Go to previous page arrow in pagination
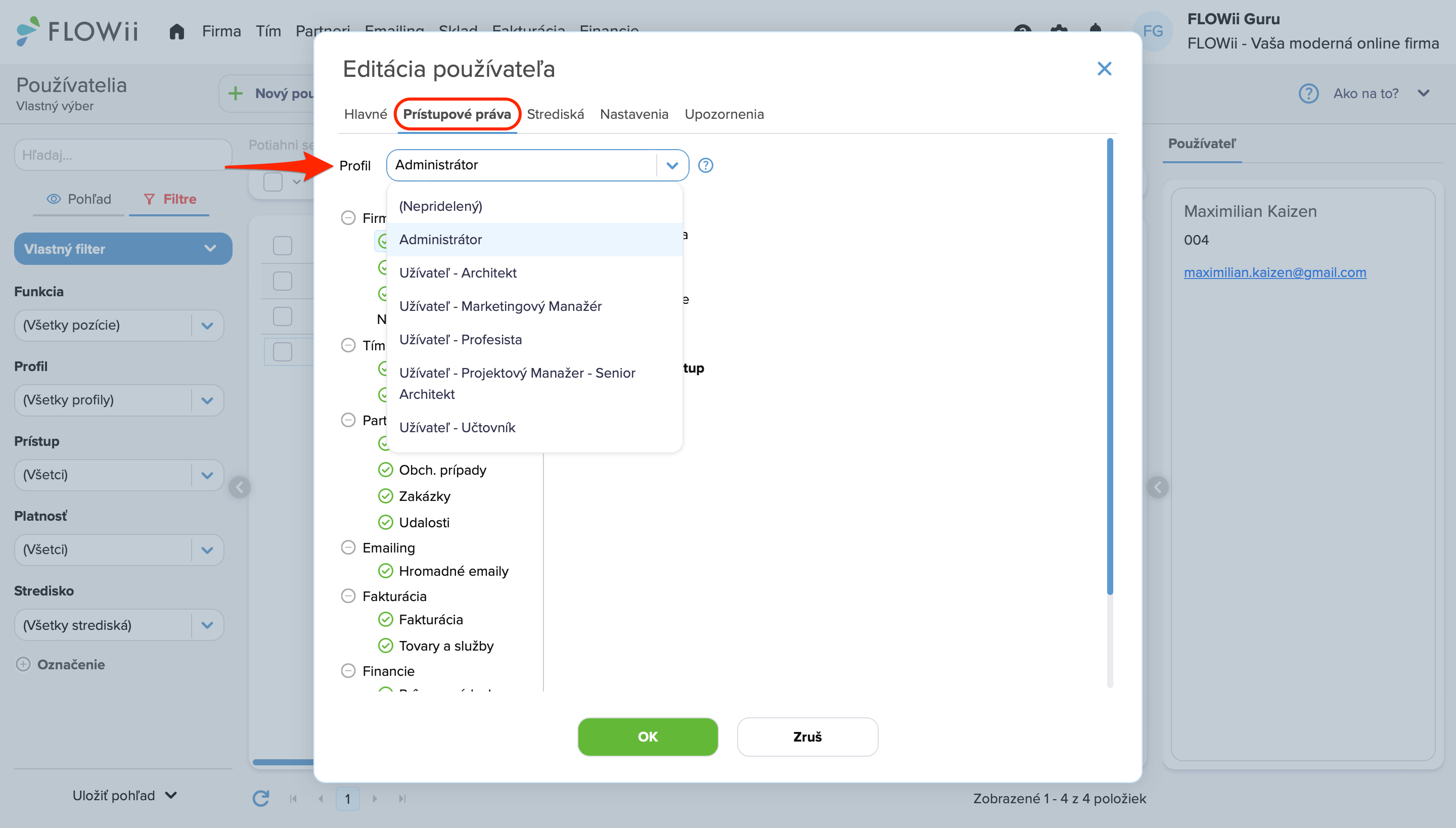Viewport: 1456px width, 828px height. tap(320, 799)
